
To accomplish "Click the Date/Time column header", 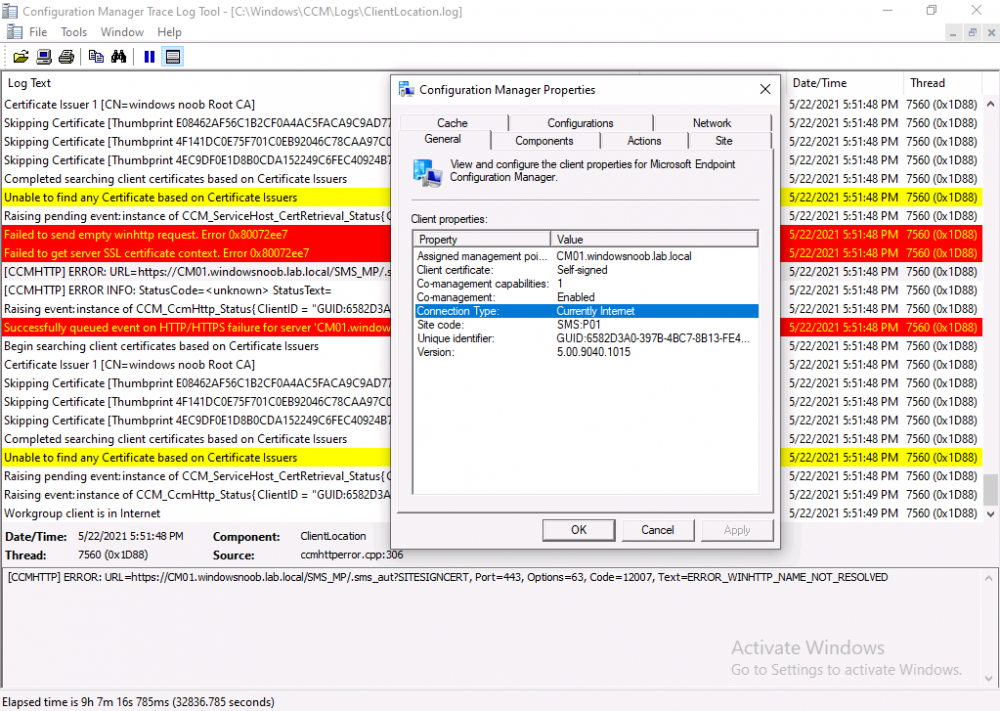I will pos(845,83).
